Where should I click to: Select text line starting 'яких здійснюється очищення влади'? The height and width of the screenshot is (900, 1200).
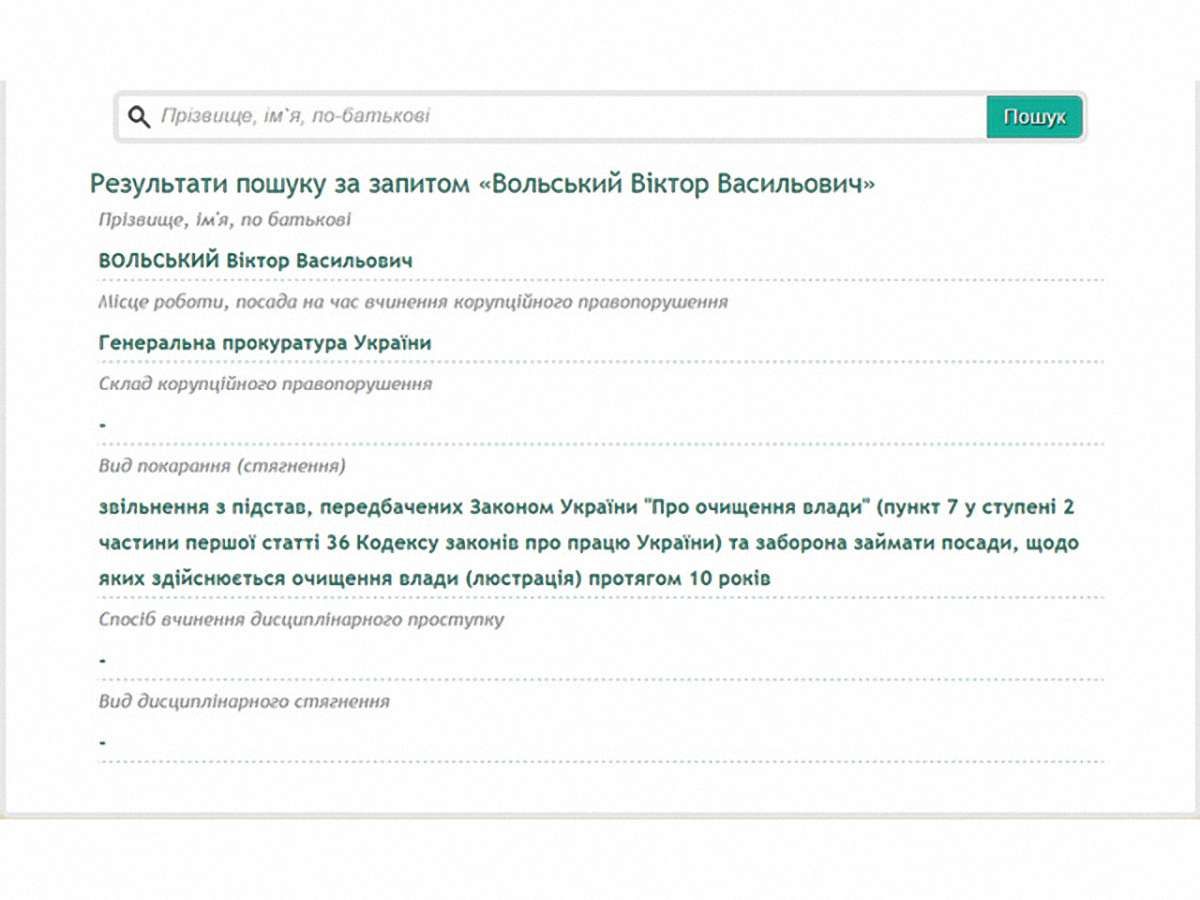pos(434,579)
